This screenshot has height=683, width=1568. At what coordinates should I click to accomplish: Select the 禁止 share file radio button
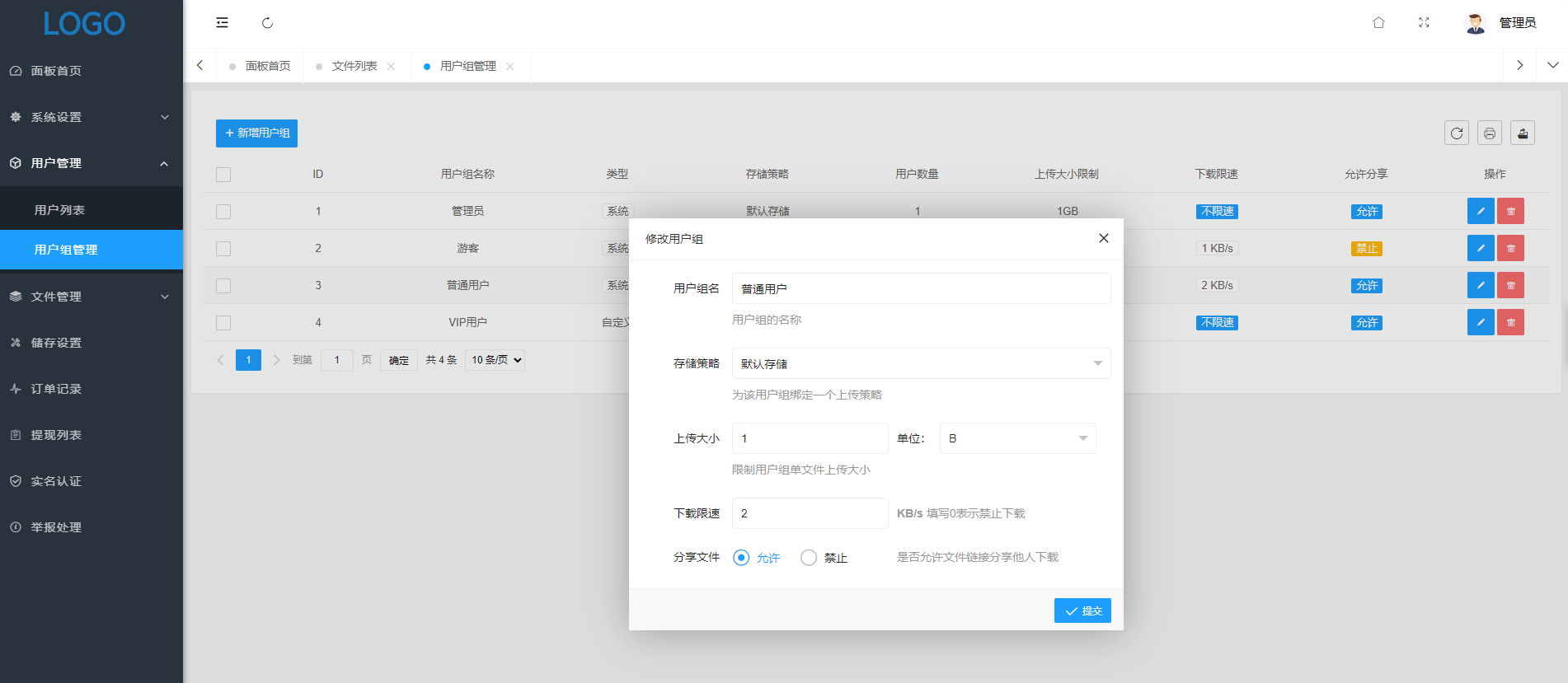pyautogui.click(x=809, y=558)
